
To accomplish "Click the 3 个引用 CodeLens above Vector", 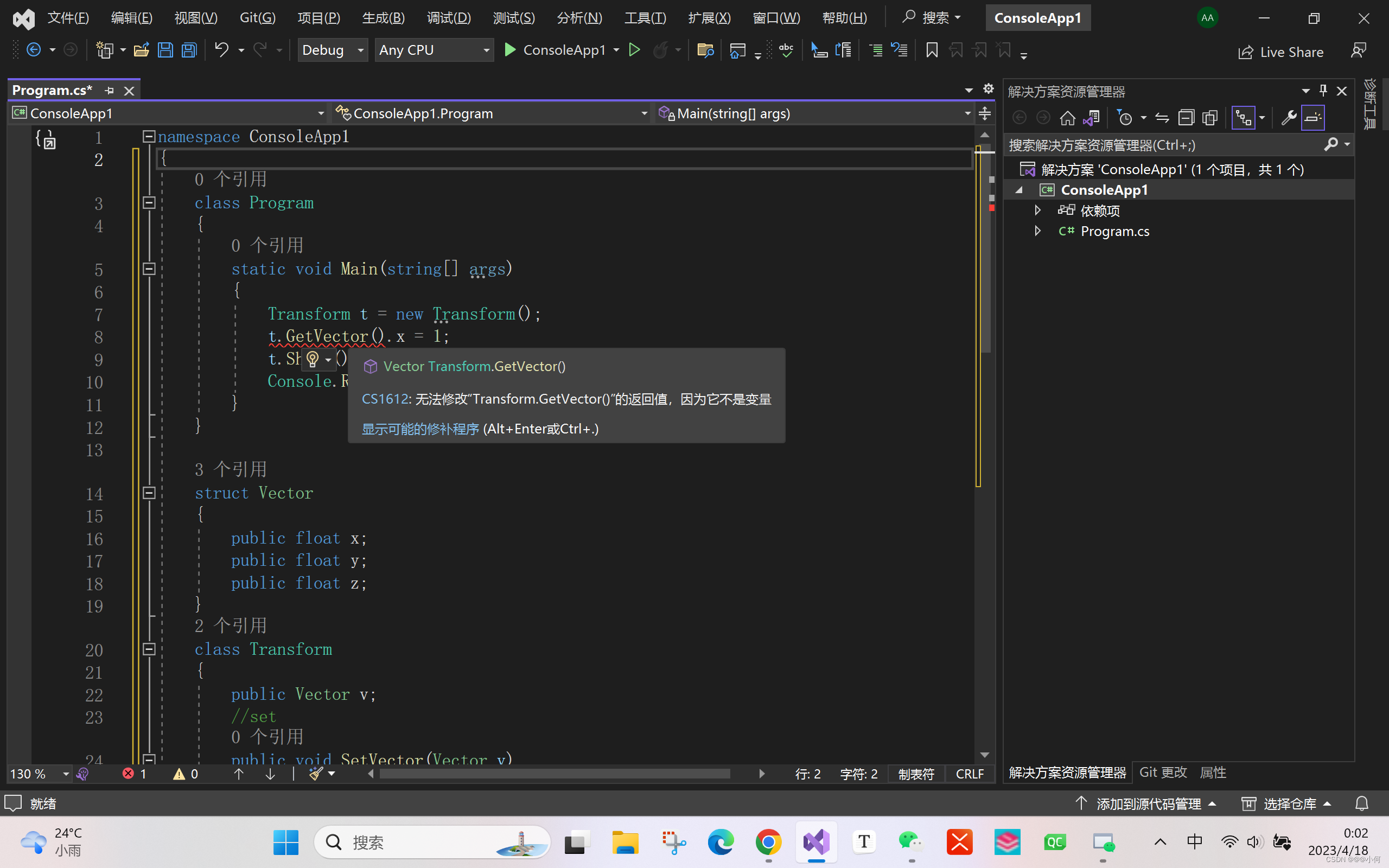I will pos(231,470).
